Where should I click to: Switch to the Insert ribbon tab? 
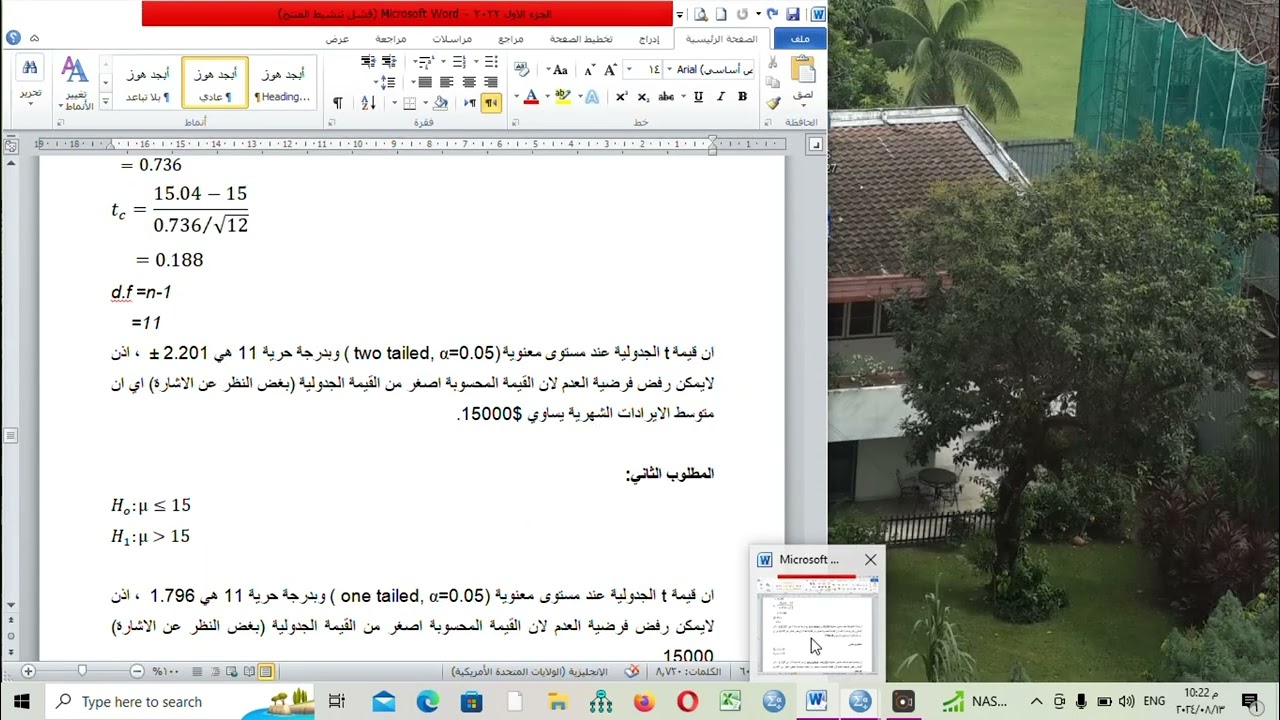(649, 38)
